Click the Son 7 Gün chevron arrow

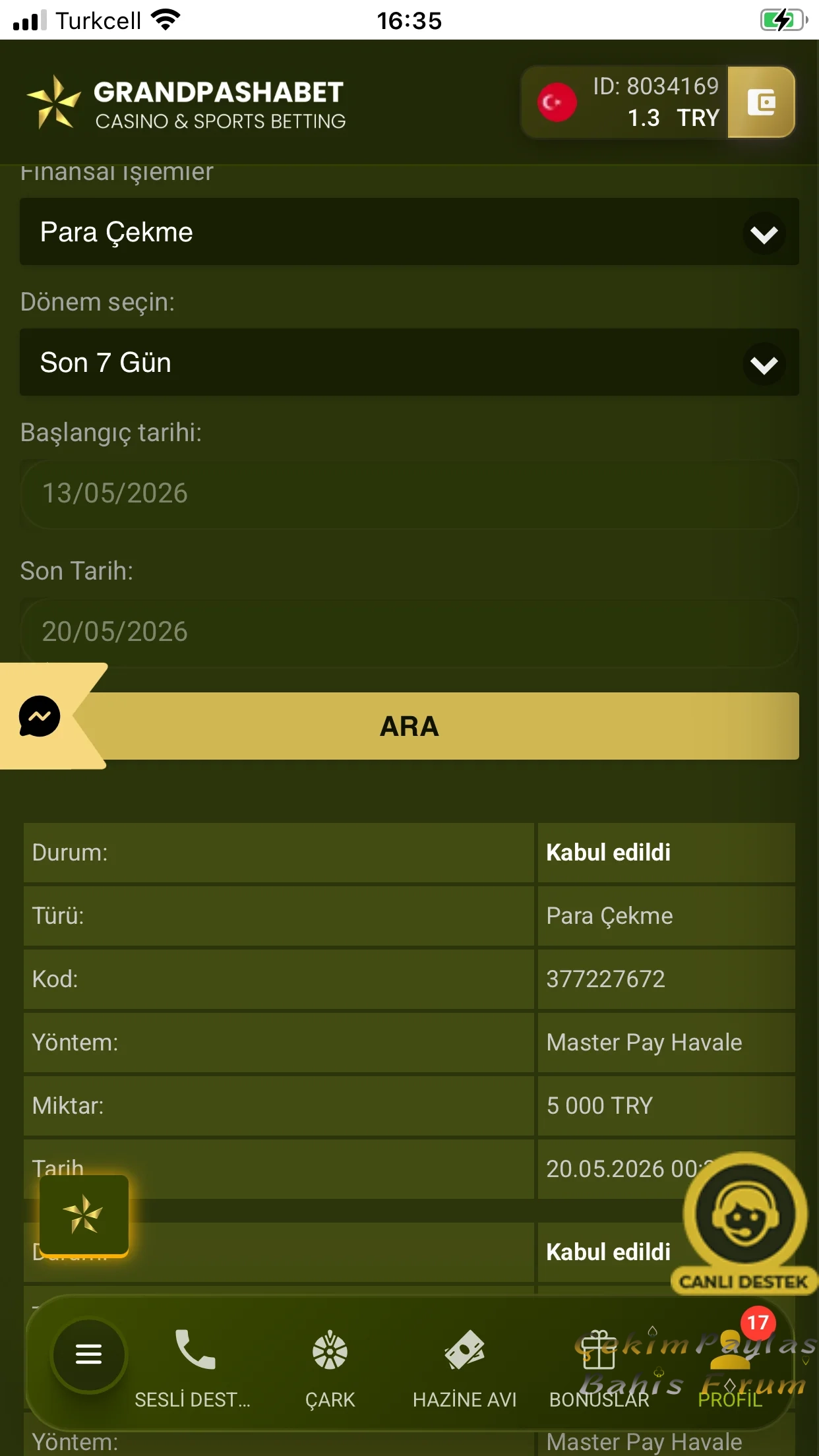point(764,364)
